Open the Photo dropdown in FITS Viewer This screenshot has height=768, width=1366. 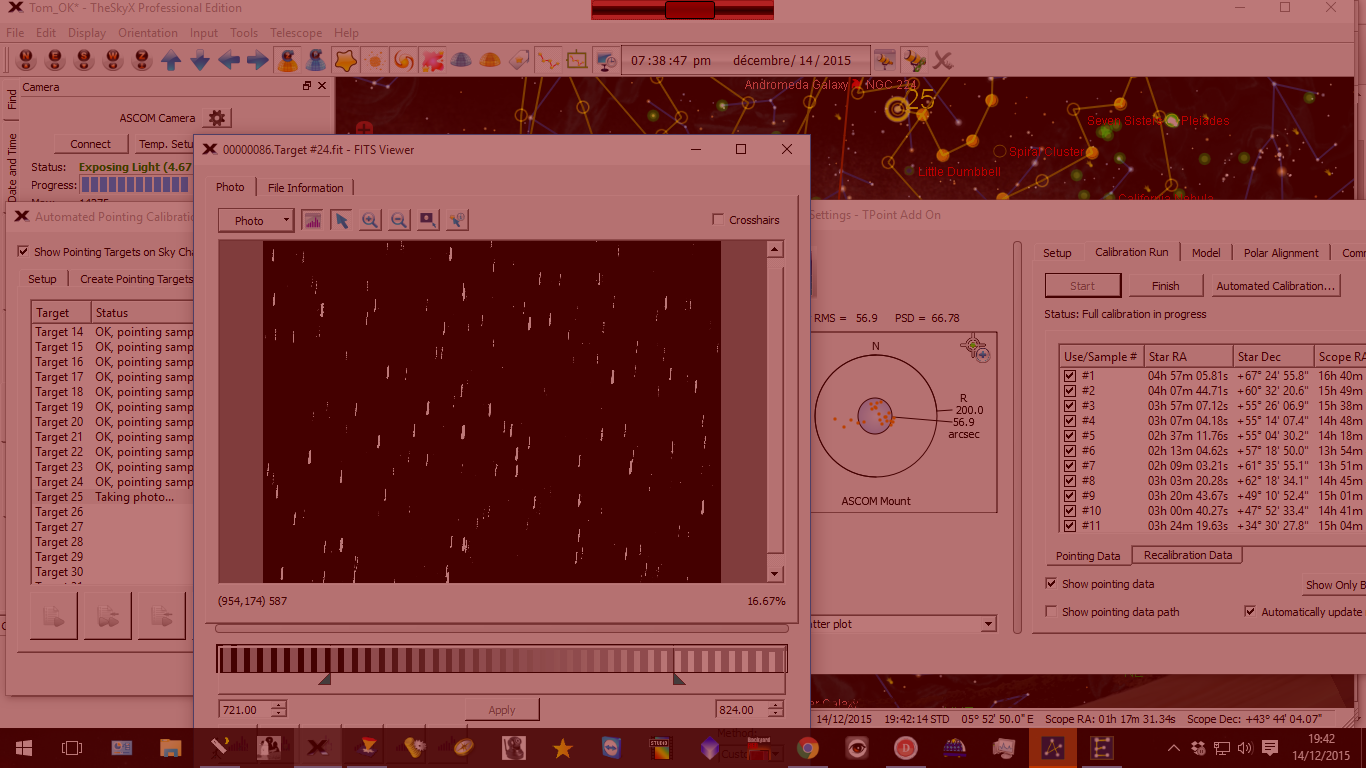(256, 220)
